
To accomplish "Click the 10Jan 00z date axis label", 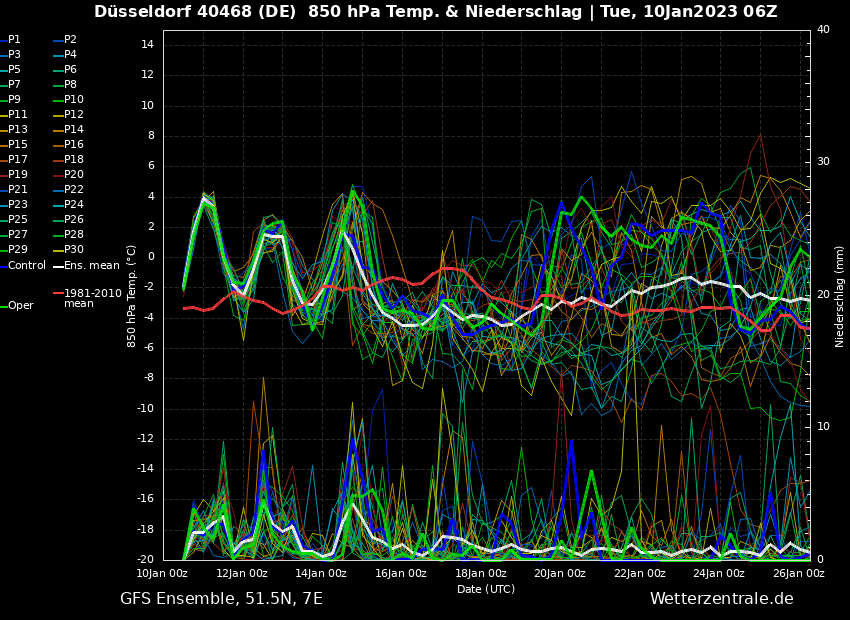I will point(162,573).
